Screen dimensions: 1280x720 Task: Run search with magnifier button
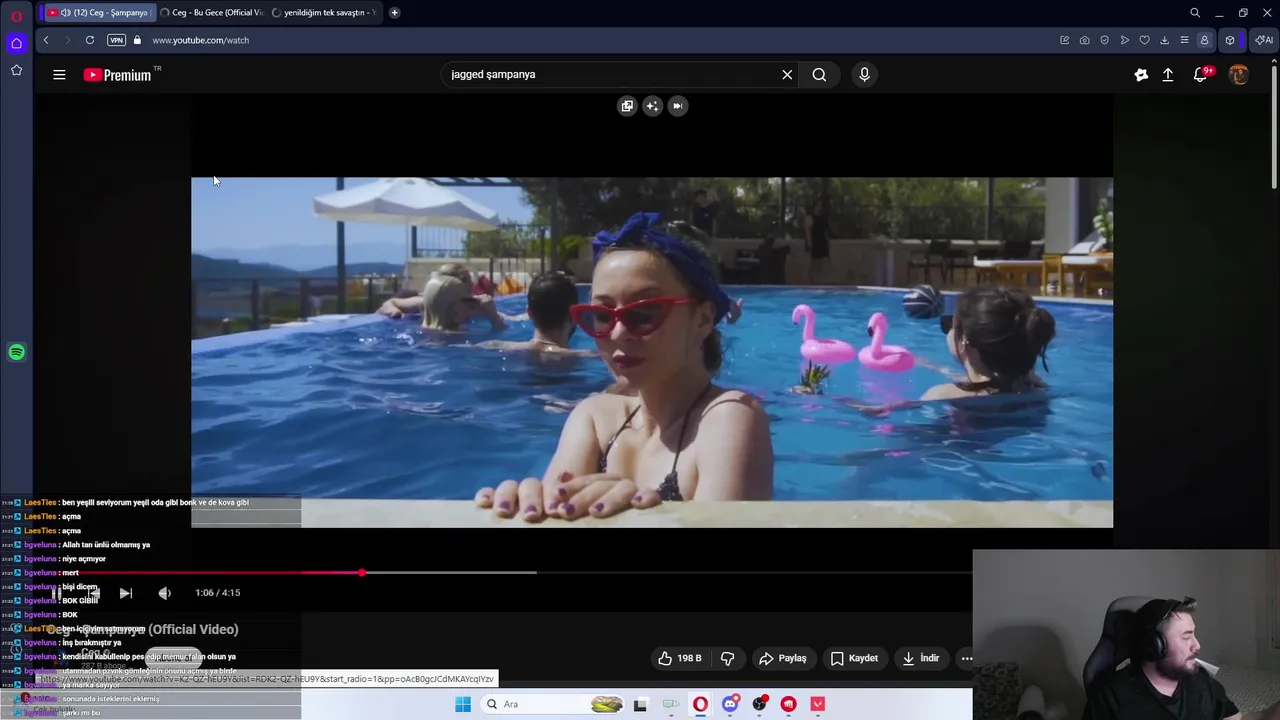819,74
